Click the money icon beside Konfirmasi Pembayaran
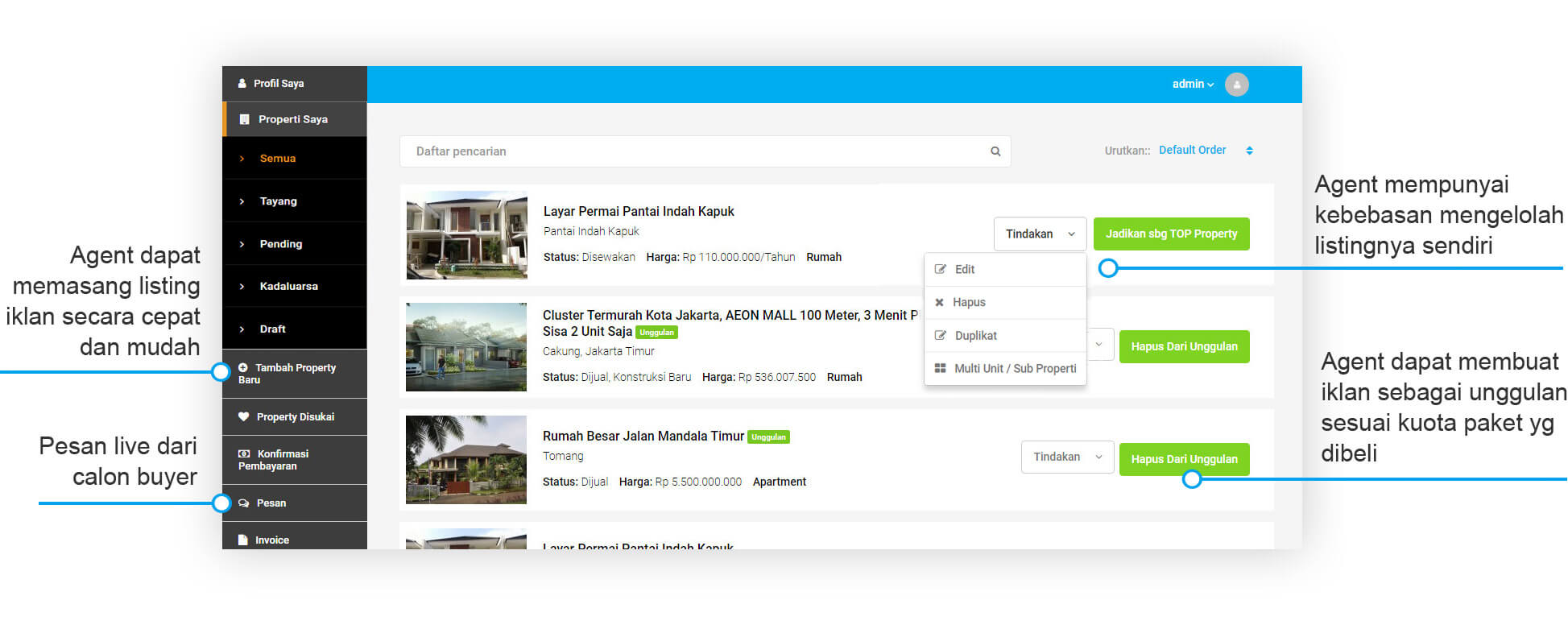Viewport: 1568px width, 629px height. [x=244, y=453]
